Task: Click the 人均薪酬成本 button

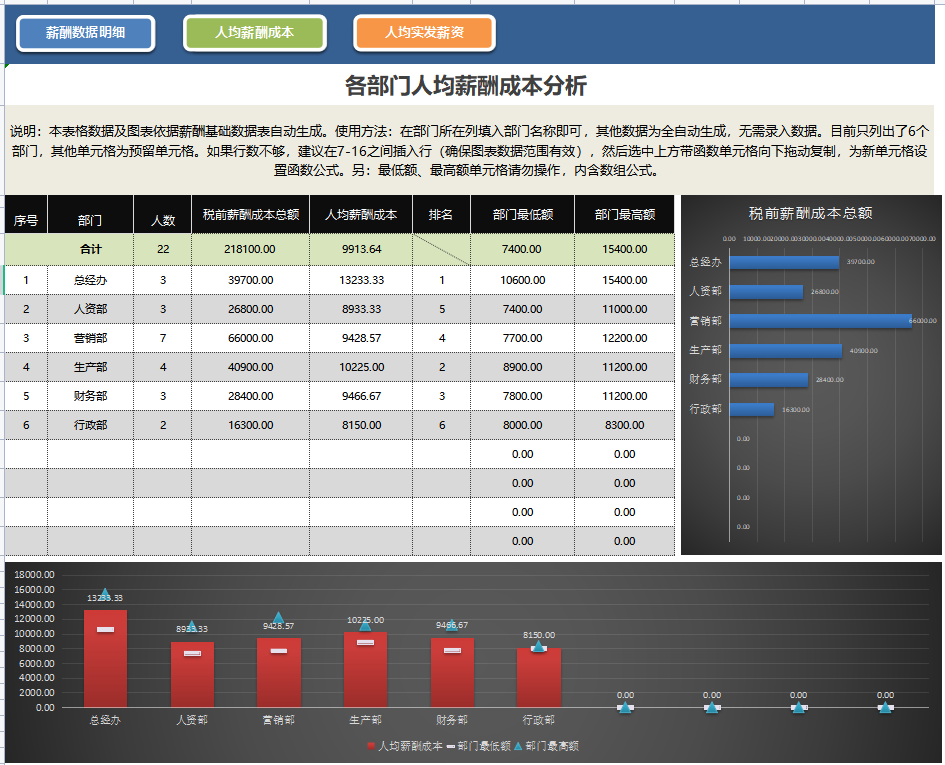Action: (x=254, y=33)
